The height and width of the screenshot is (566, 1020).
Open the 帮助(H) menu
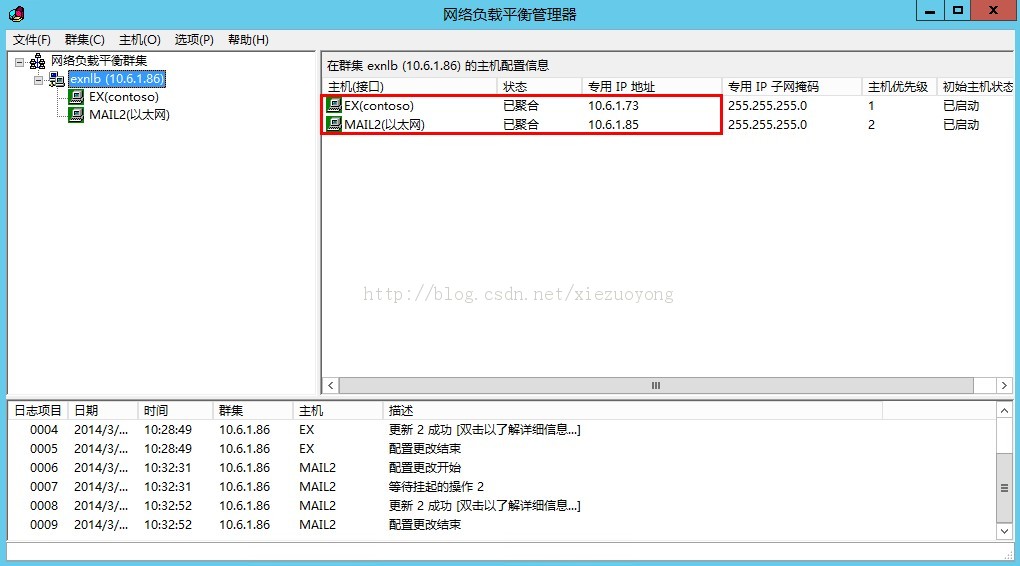point(248,40)
